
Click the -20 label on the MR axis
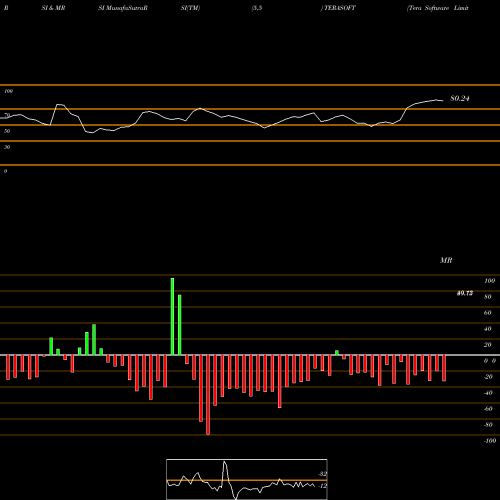tap(488, 377)
